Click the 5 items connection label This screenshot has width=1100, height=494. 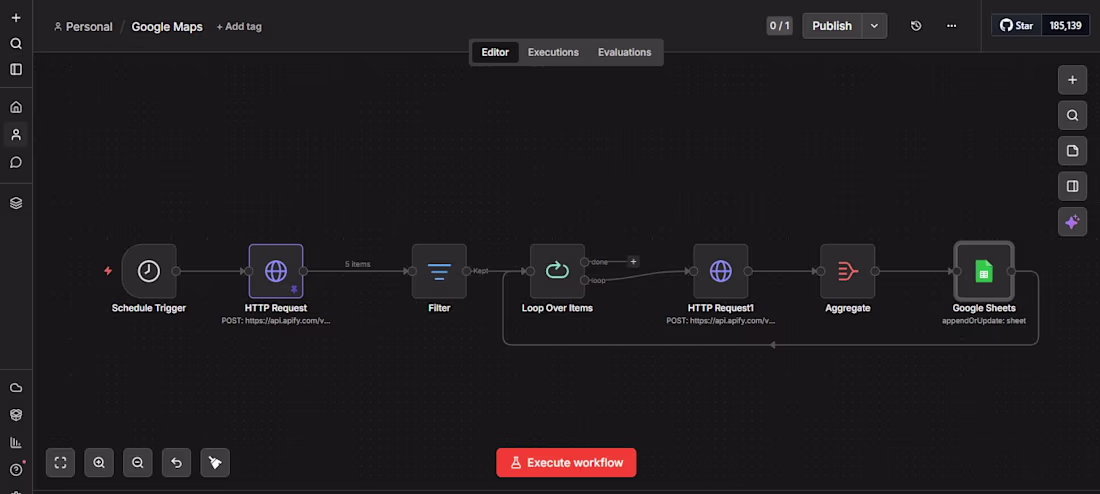click(x=358, y=265)
